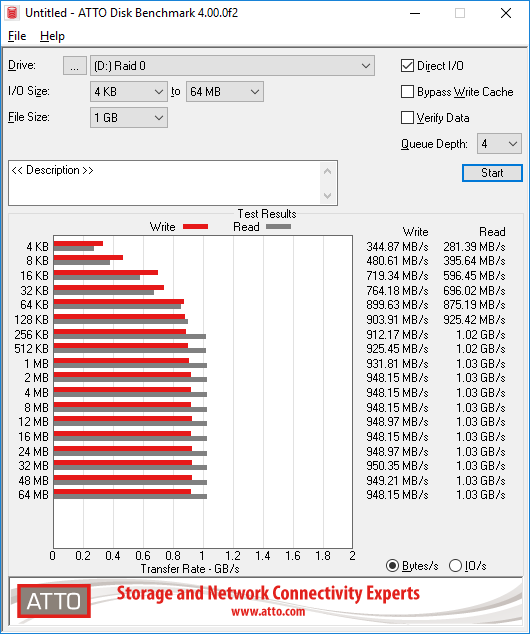Click the Transfer Rate - GB/s axis label
The height and width of the screenshot is (634, 530).
click(190, 569)
